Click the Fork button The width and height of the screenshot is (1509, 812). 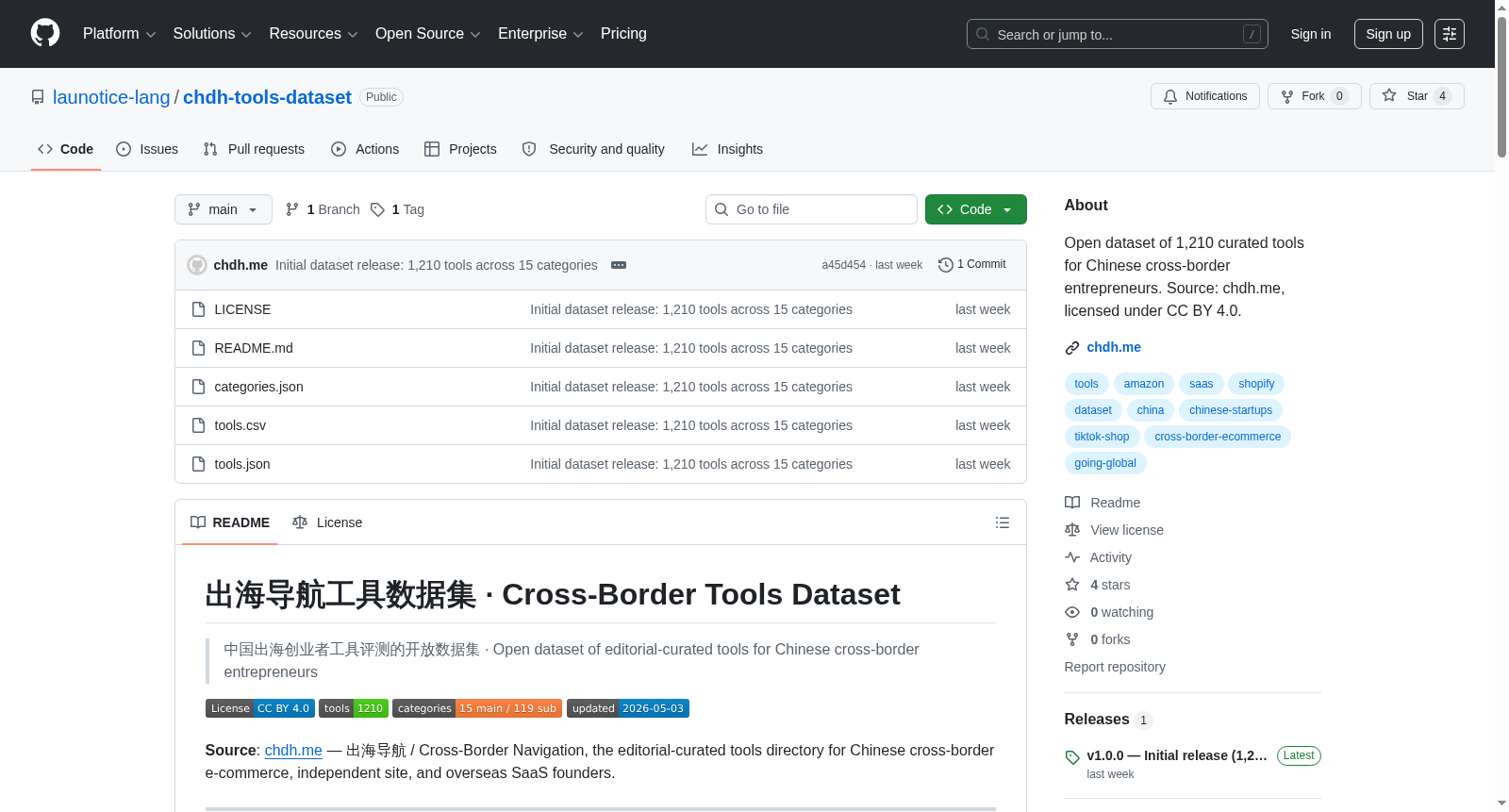(1315, 96)
